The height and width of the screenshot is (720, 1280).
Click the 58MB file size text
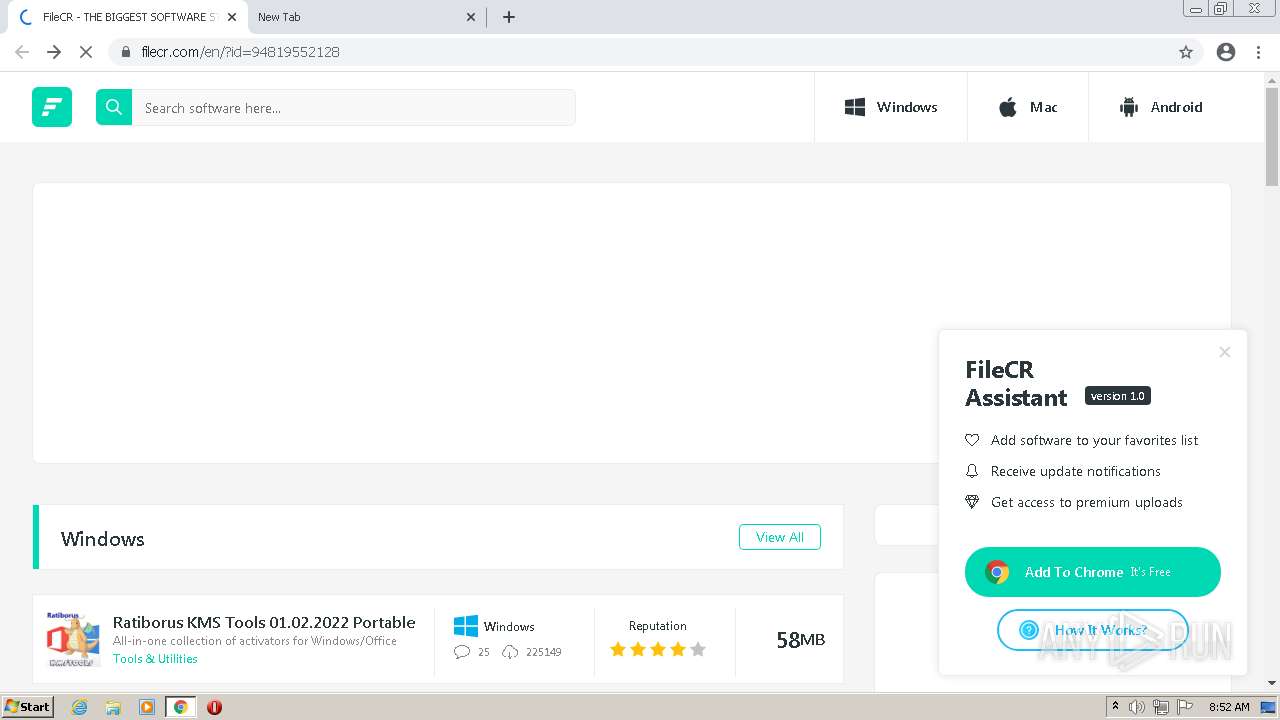tap(800, 640)
